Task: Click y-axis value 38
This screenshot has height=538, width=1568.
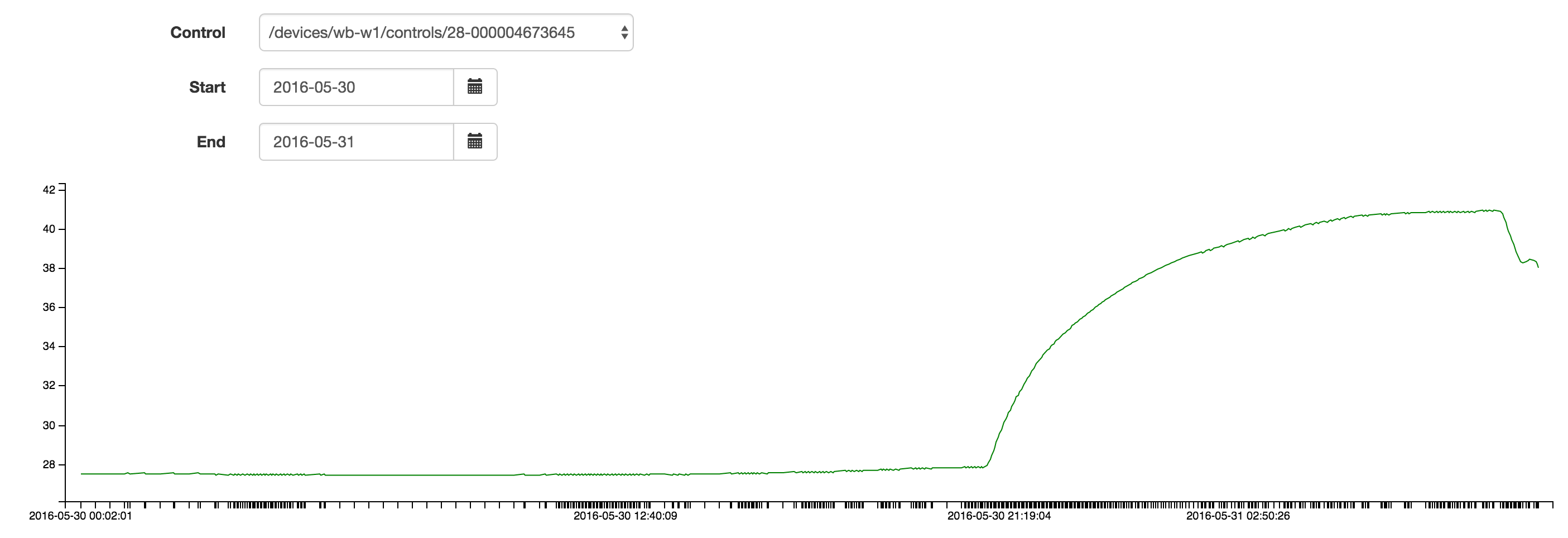Action: (49, 268)
